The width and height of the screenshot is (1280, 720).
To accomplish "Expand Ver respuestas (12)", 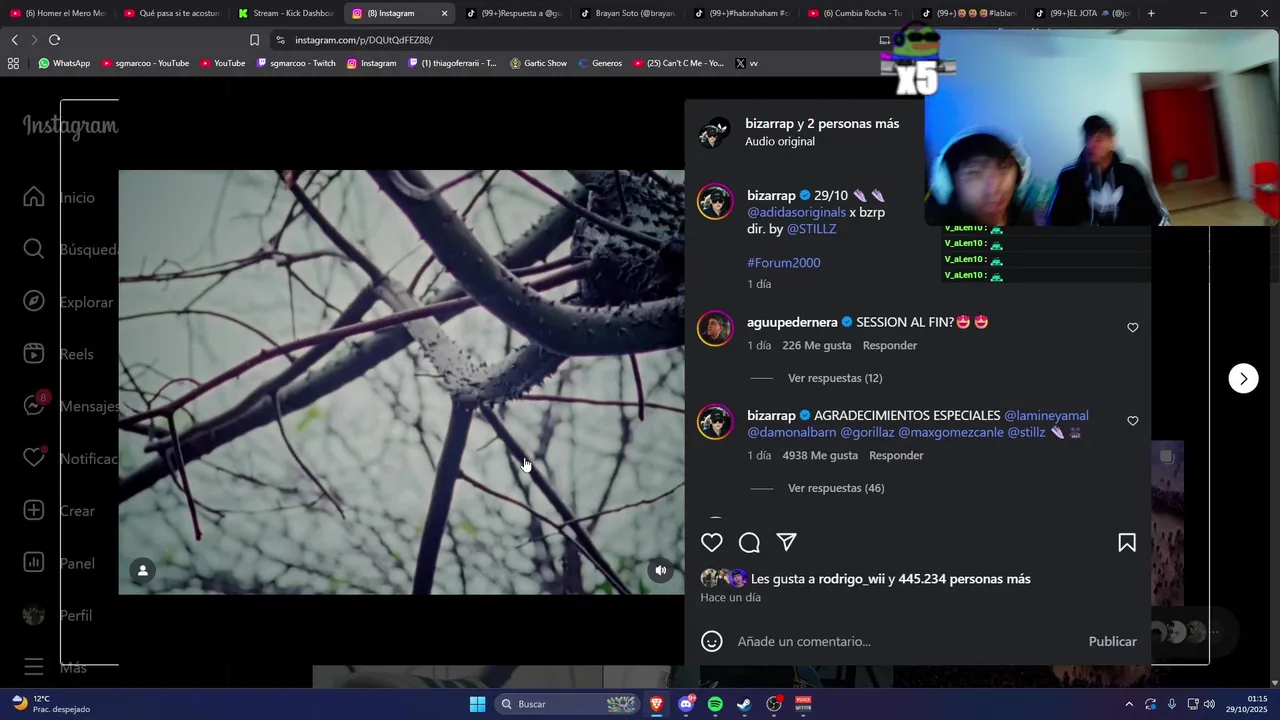I will tap(835, 378).
